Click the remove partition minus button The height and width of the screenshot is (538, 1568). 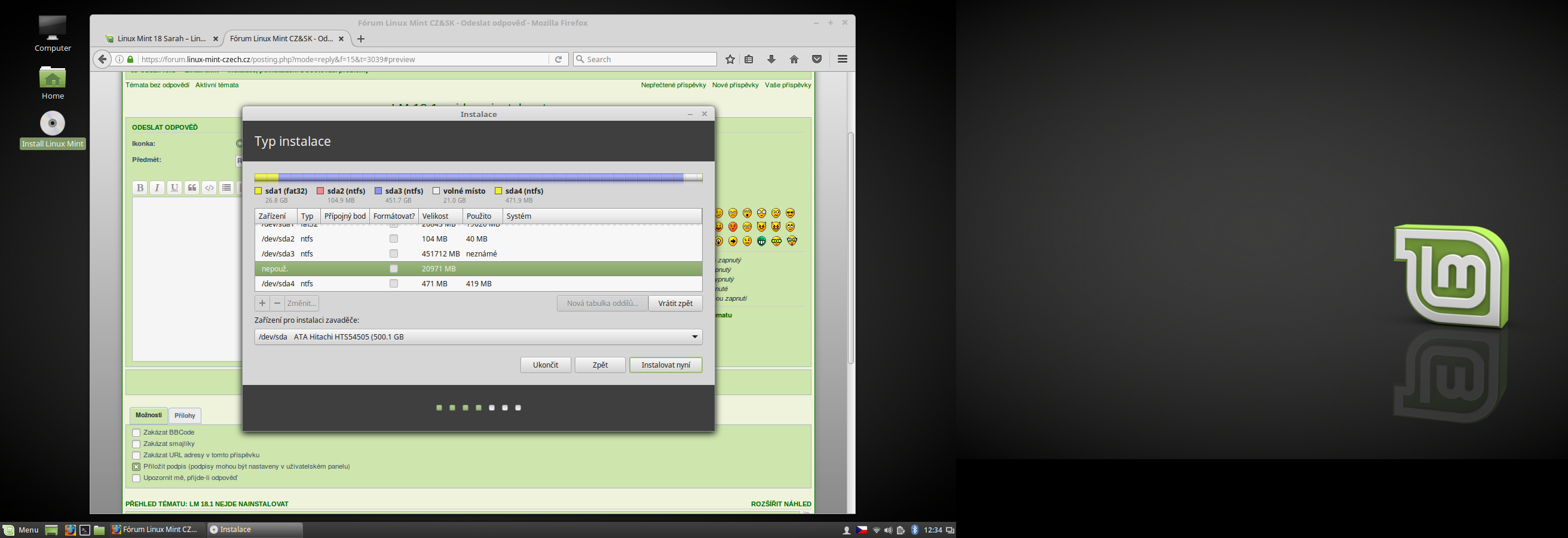tap(277, 303)
